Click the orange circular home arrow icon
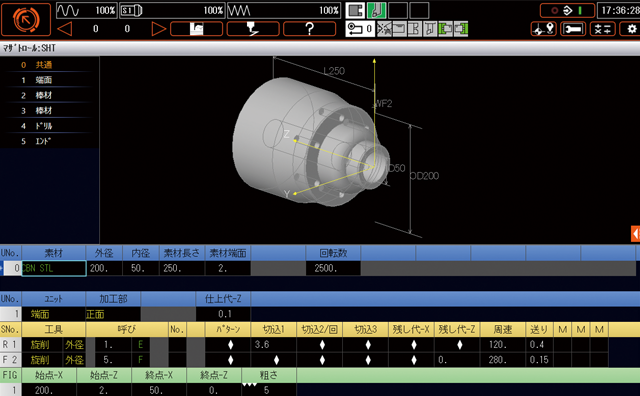The width and height of the screenshot is (640, 396). (26, 19)
